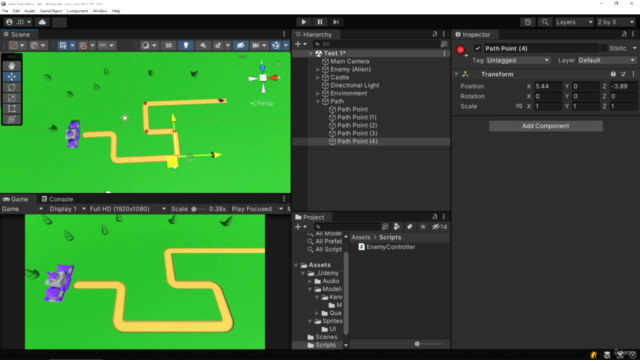
Task: Select the Move tool in Scene toolbar
Action: click(11, 76)
